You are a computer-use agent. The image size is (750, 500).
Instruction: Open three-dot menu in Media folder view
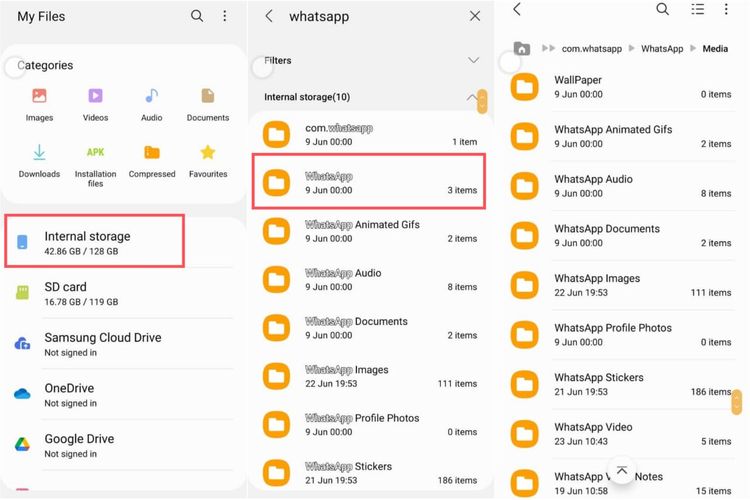pyautogui.click(x=726, y=9)
